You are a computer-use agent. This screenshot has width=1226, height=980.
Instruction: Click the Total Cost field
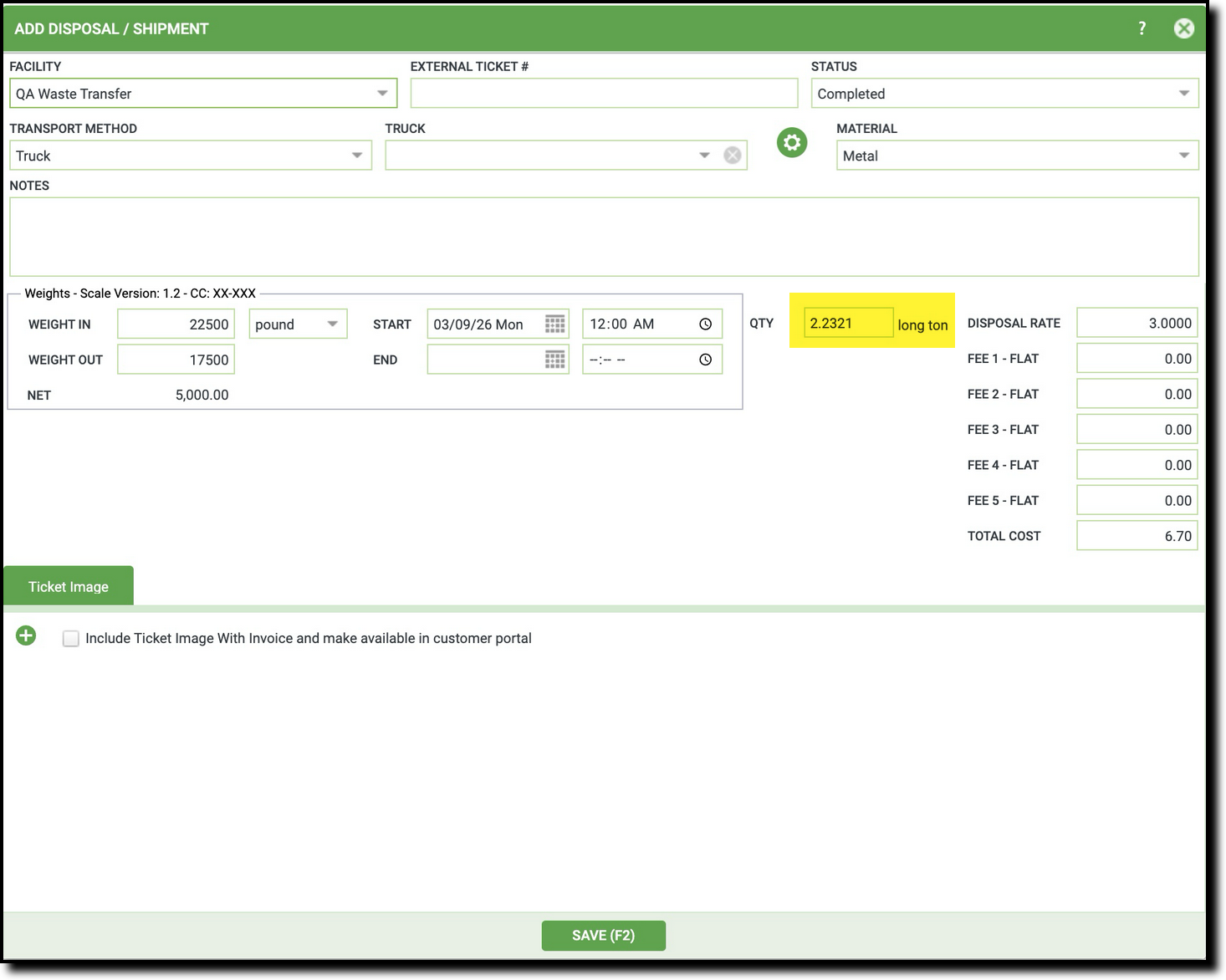tap(1137, 536)
